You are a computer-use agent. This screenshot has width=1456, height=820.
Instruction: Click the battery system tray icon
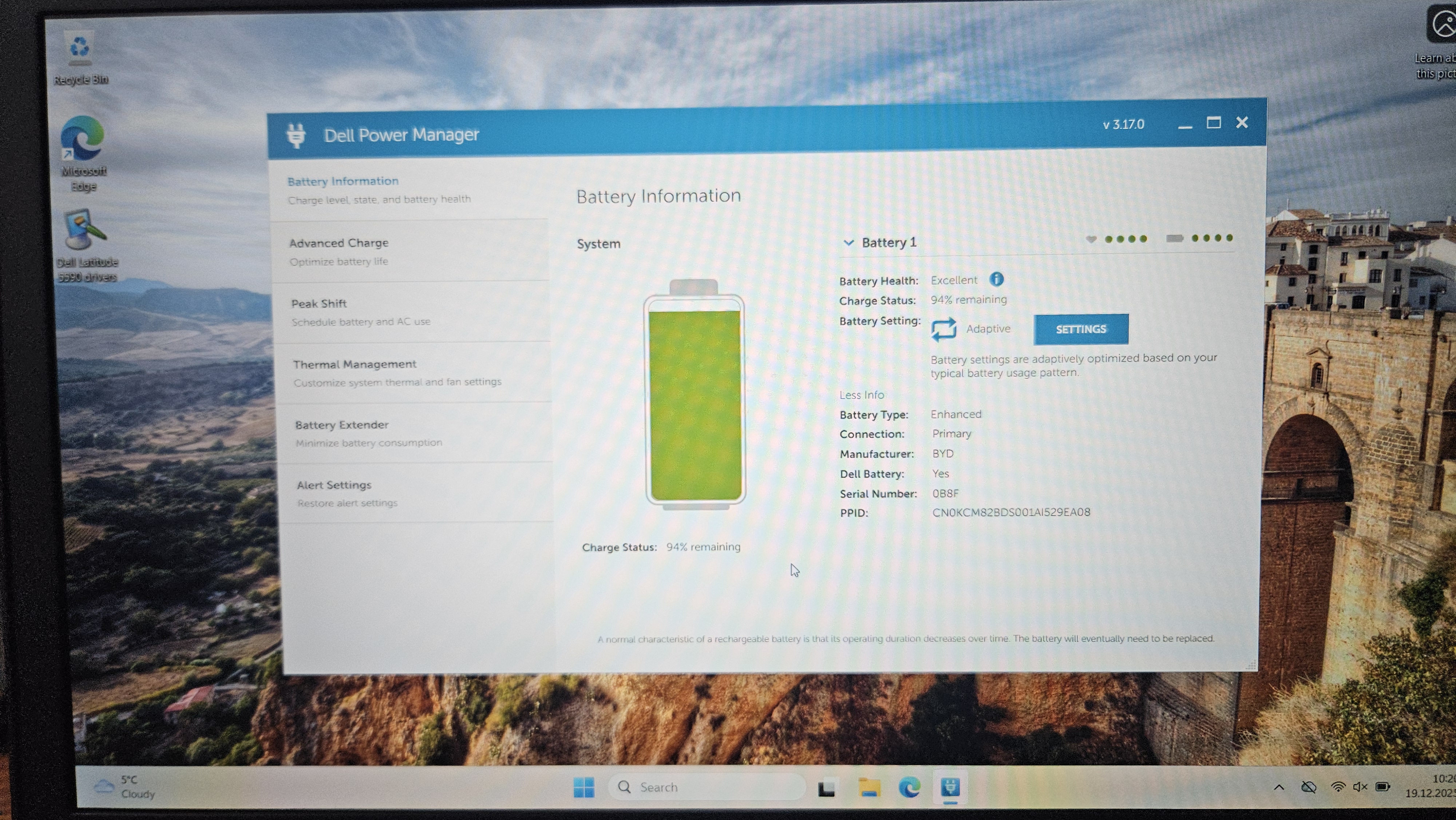1382,787
